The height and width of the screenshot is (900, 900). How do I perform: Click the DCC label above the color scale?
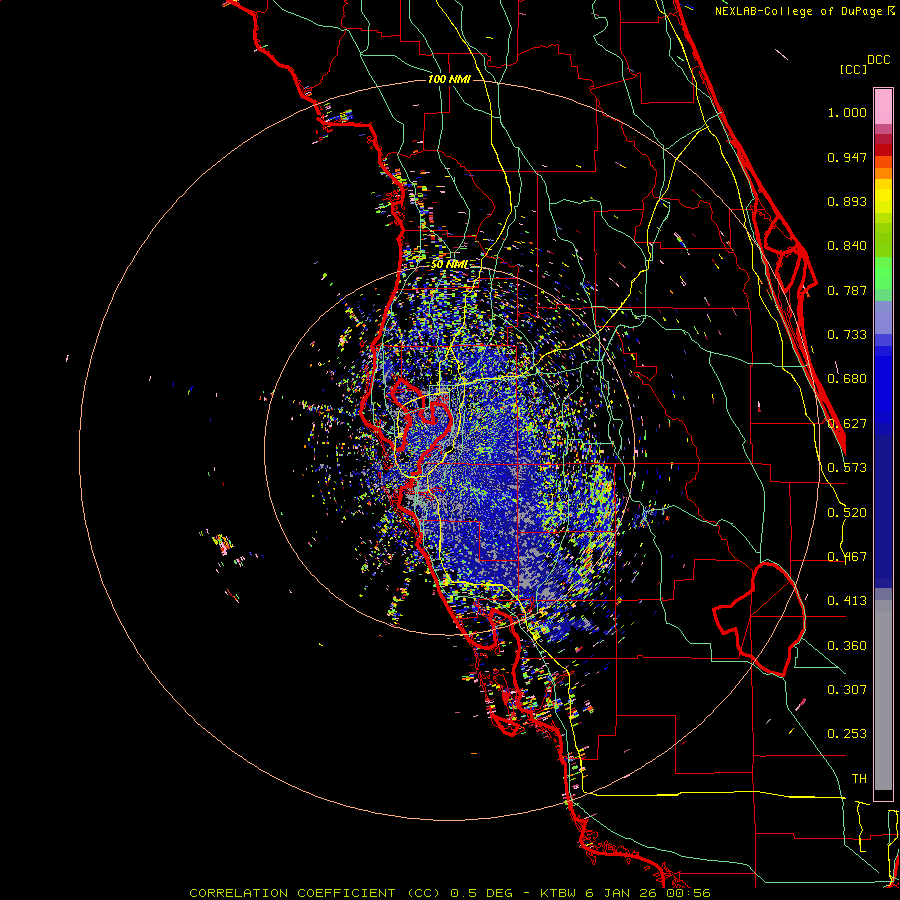[x=878, y=60]
